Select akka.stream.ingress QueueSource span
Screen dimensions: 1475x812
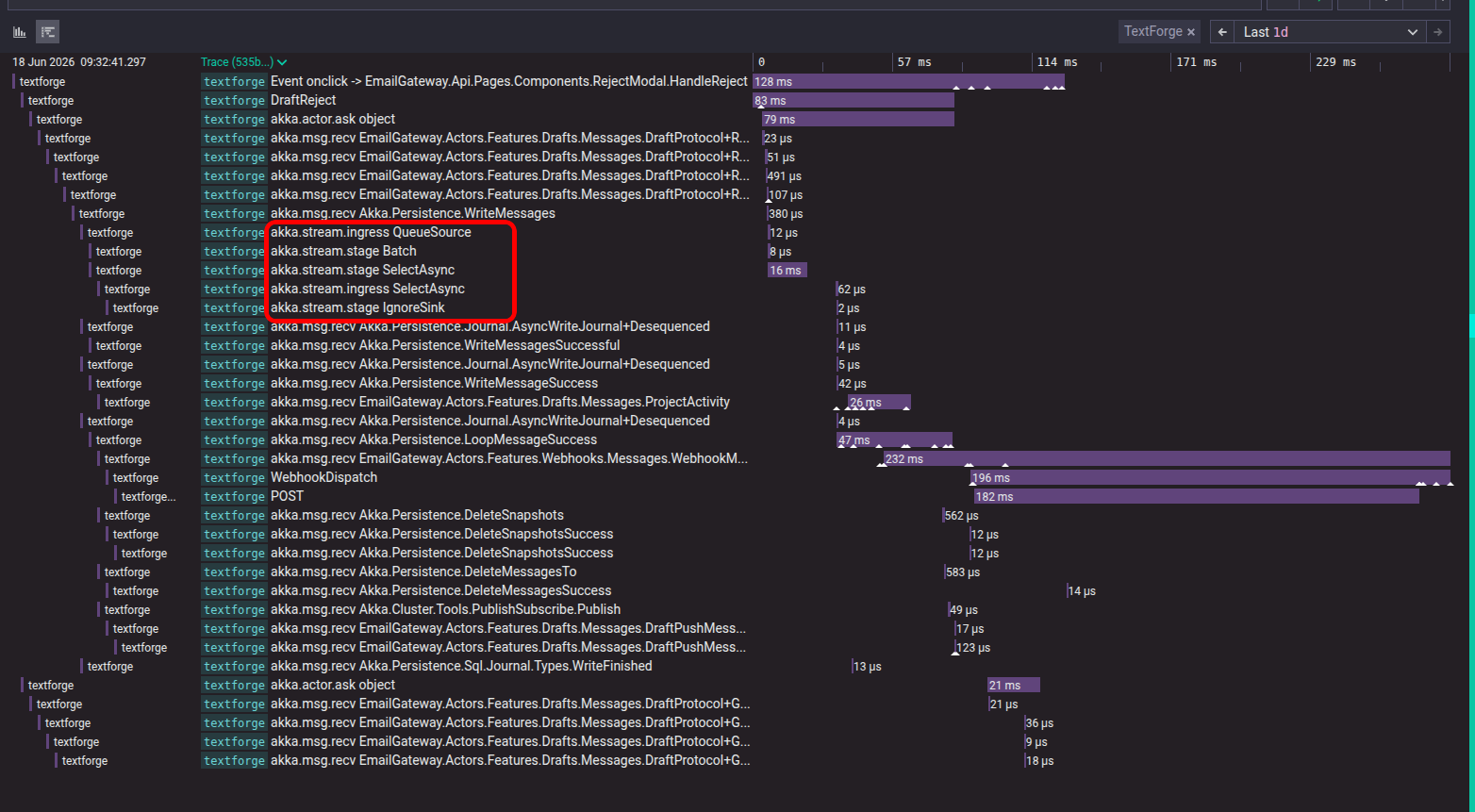(371, 233)
